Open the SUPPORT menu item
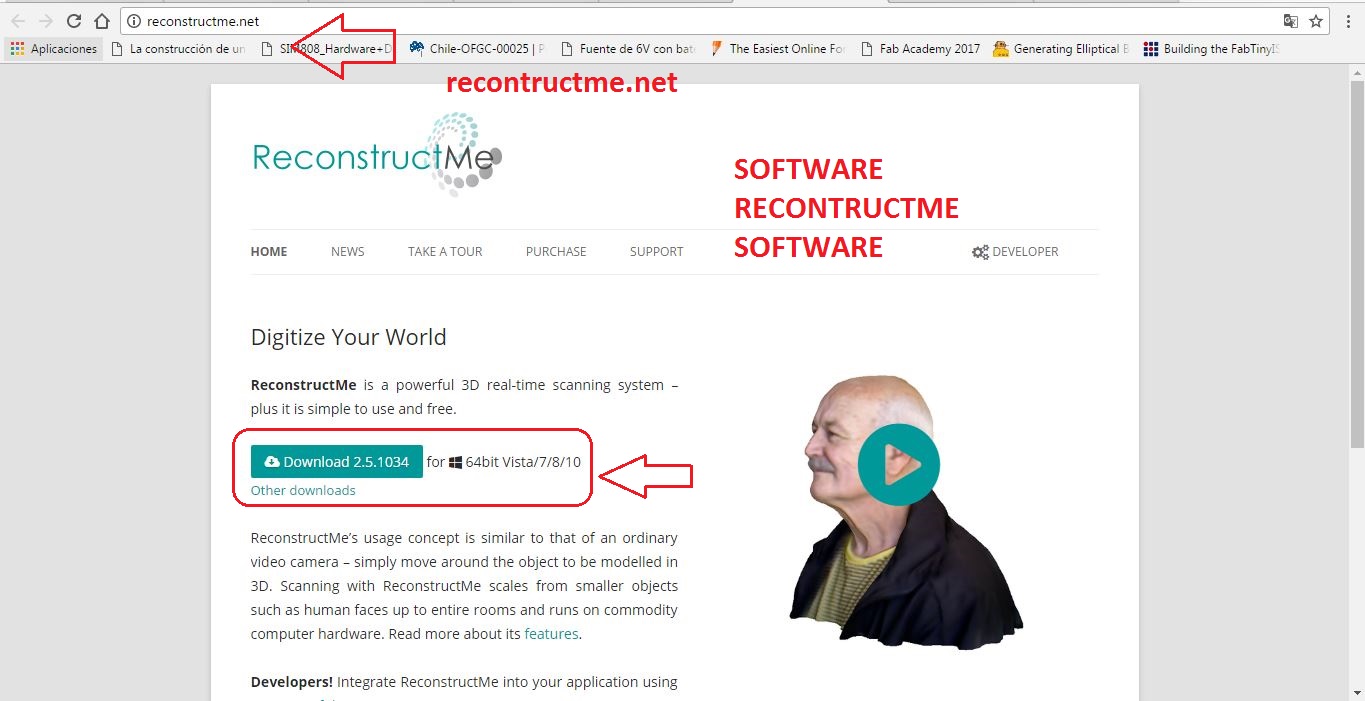 (x=657, y=252)
